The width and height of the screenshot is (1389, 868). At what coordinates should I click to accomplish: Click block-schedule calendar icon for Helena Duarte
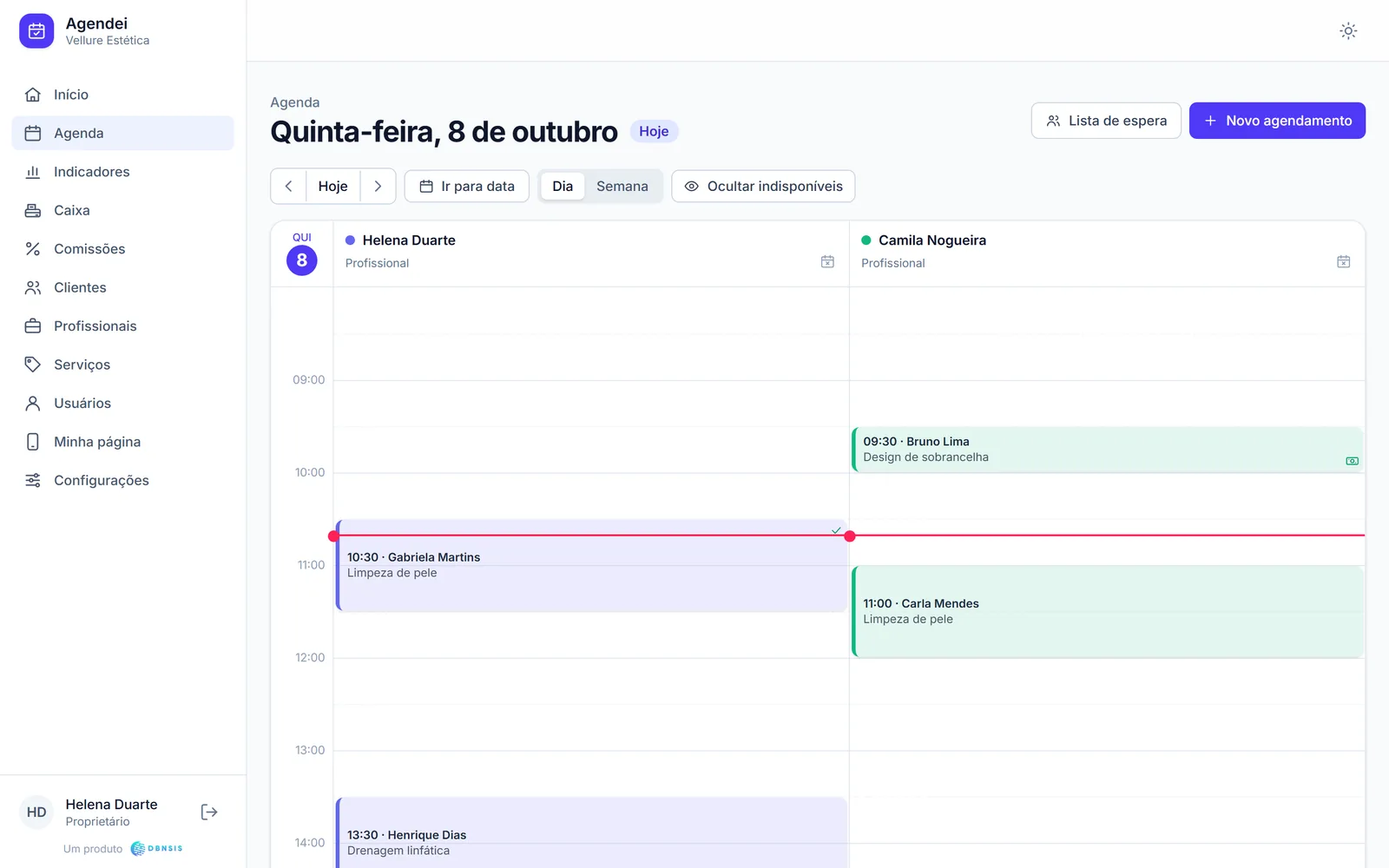coord(827,261)
